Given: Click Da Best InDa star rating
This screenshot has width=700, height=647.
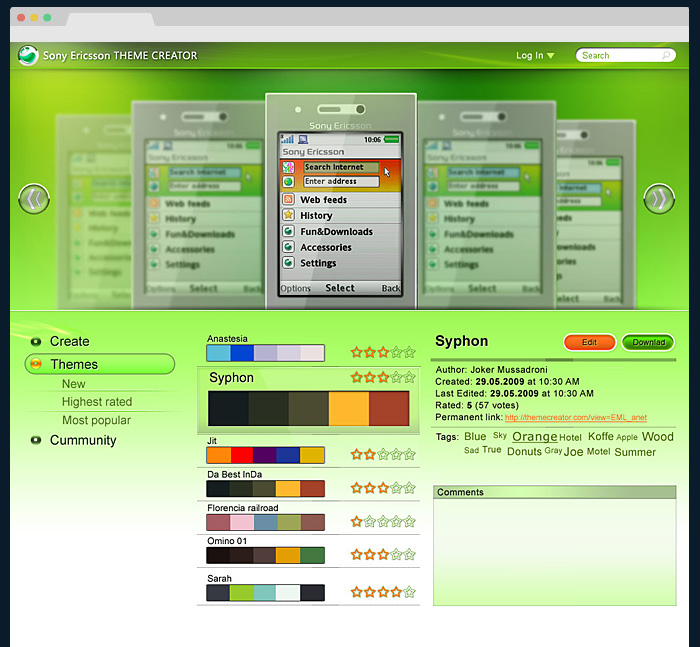Looking at the screenshot, I should coord(383,488).
